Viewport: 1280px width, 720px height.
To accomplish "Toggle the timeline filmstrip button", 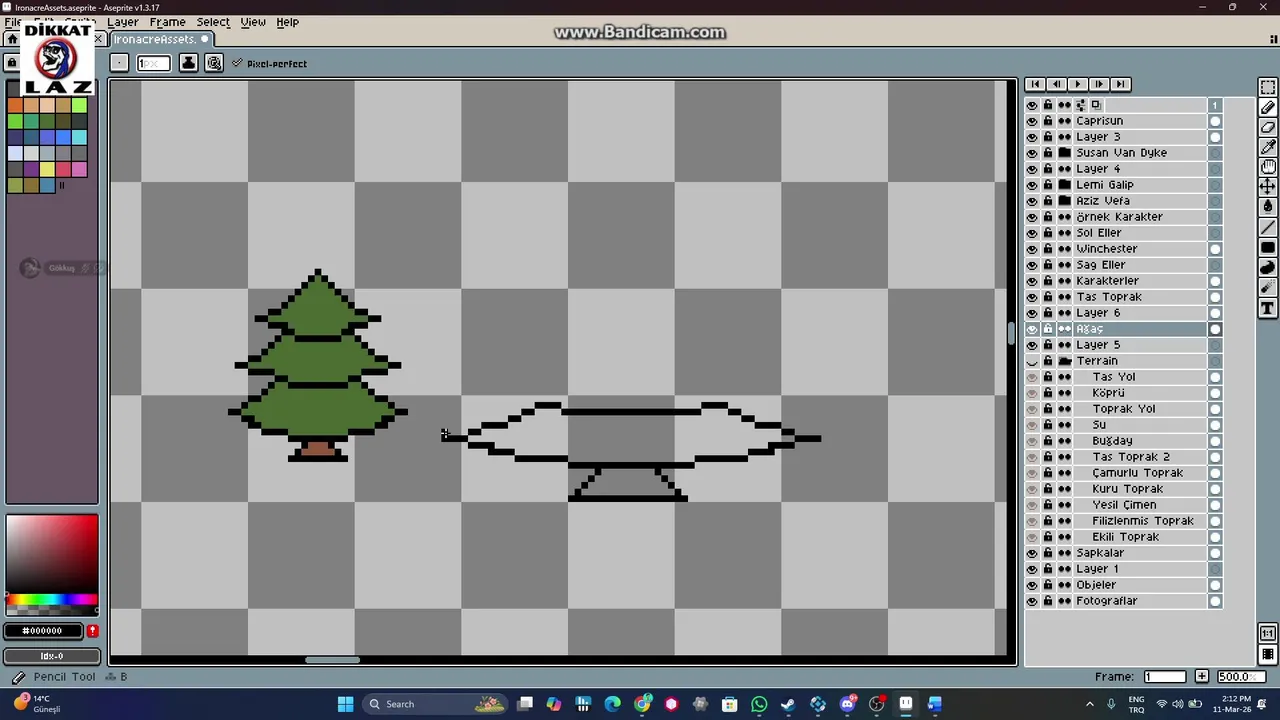I will click(1268, 655).
